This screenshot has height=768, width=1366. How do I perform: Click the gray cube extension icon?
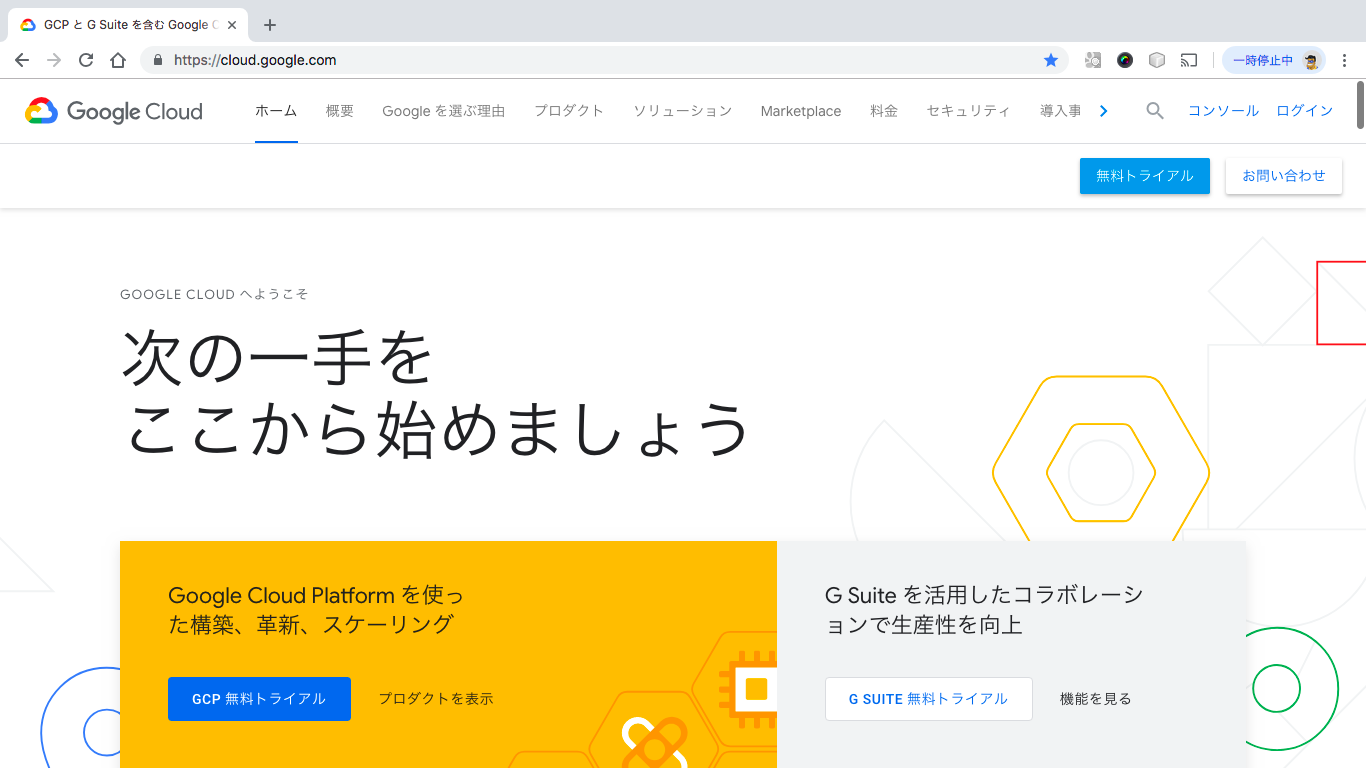[1157, 60]
